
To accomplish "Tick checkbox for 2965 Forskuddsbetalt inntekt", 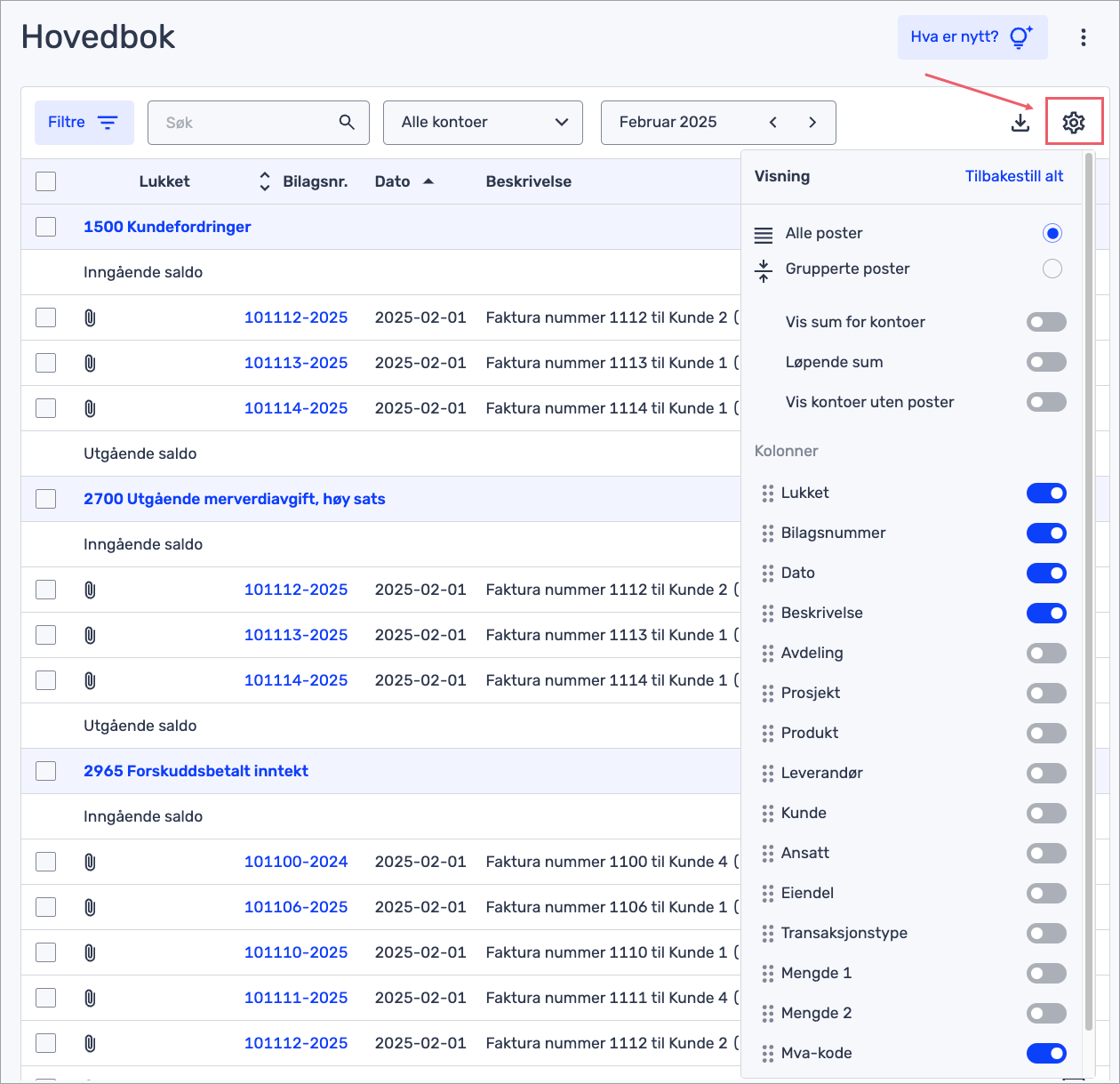I will [45, 771].
